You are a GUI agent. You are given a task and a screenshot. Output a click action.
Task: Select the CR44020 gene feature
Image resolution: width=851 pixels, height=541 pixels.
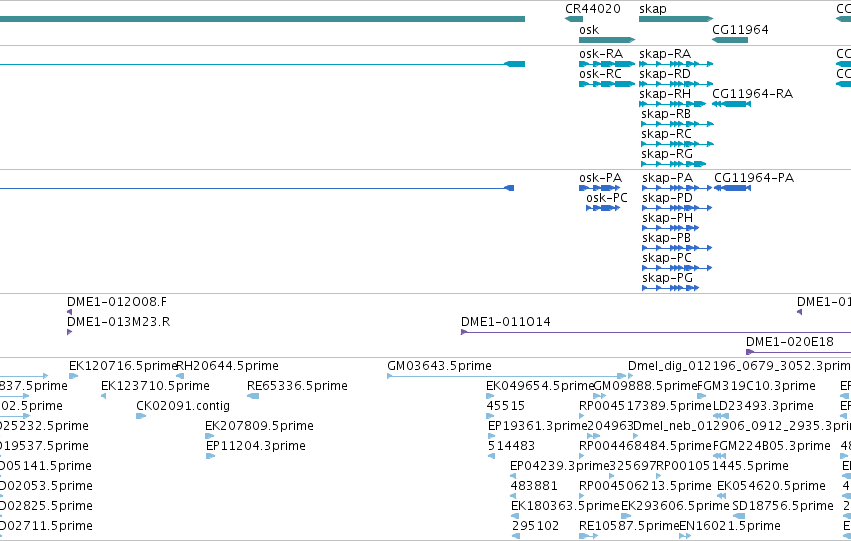(574, 19)
